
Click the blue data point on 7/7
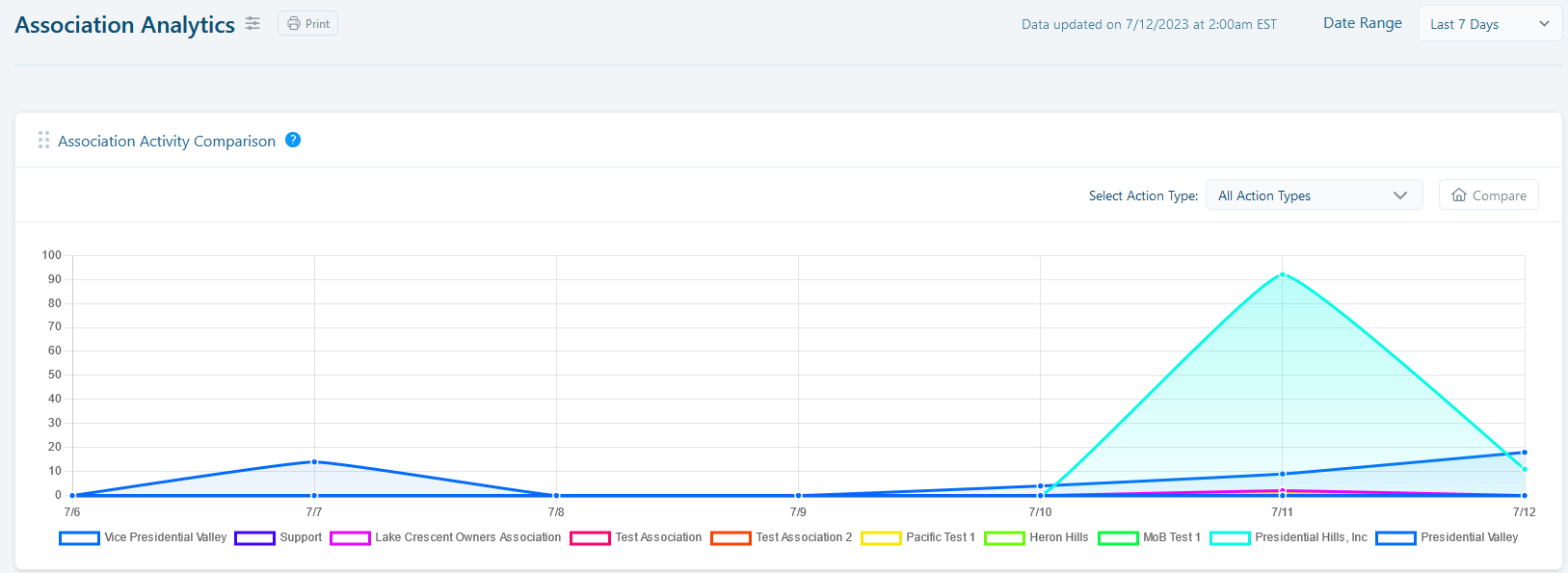coord(314,462)
